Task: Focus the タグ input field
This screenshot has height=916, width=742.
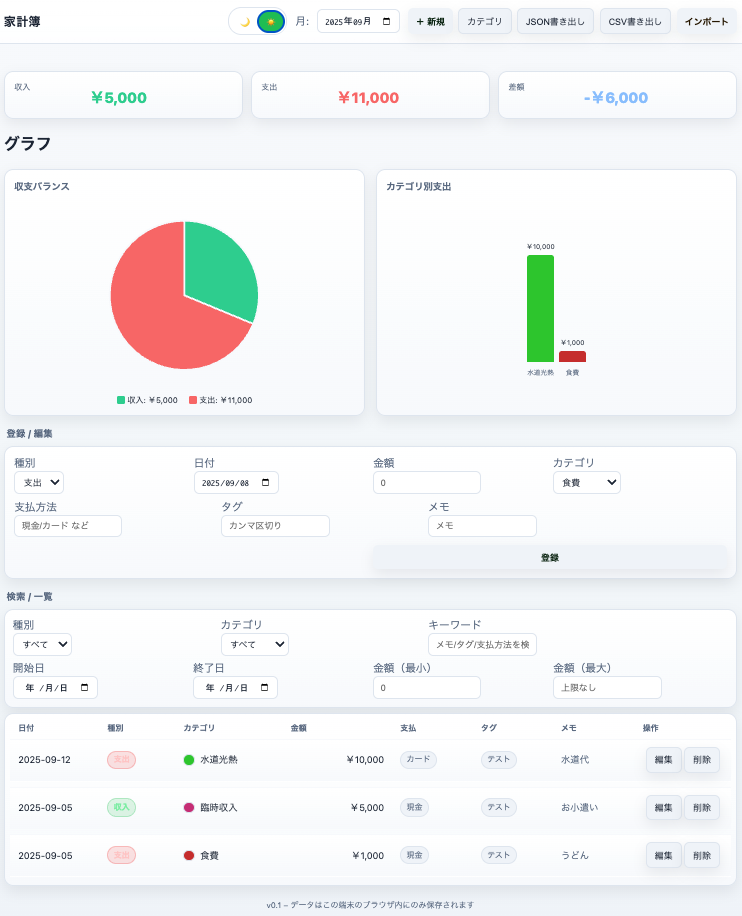Action: [275, 526]
